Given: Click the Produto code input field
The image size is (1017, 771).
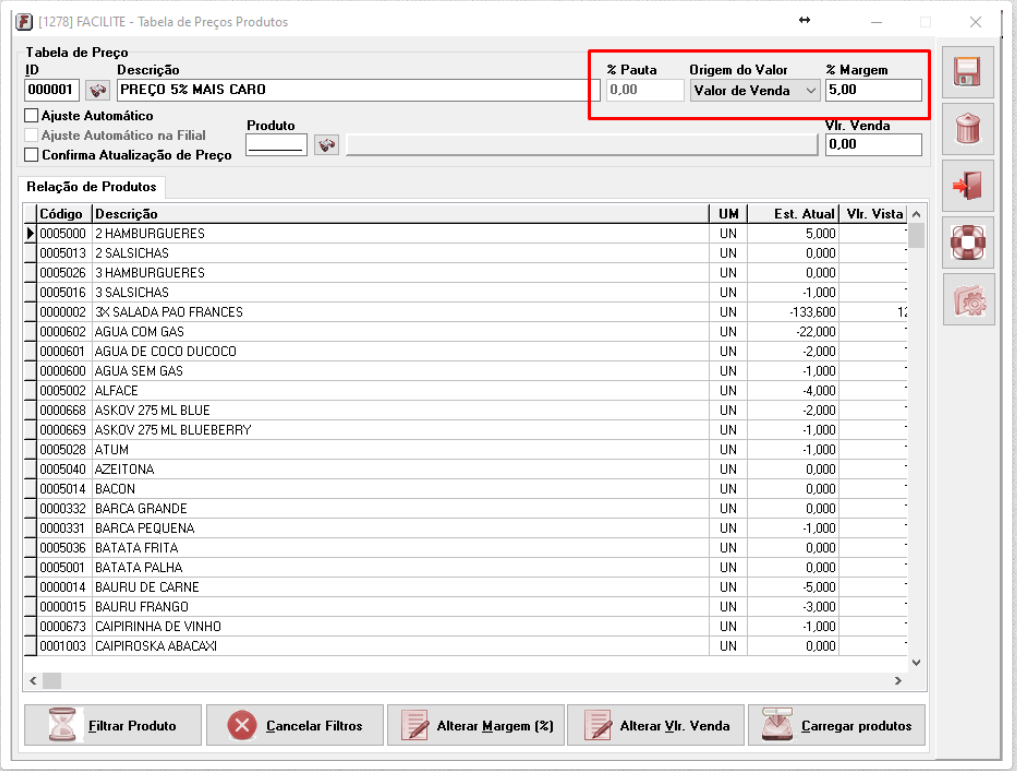Looking at the screenshot, I should 276,145.
